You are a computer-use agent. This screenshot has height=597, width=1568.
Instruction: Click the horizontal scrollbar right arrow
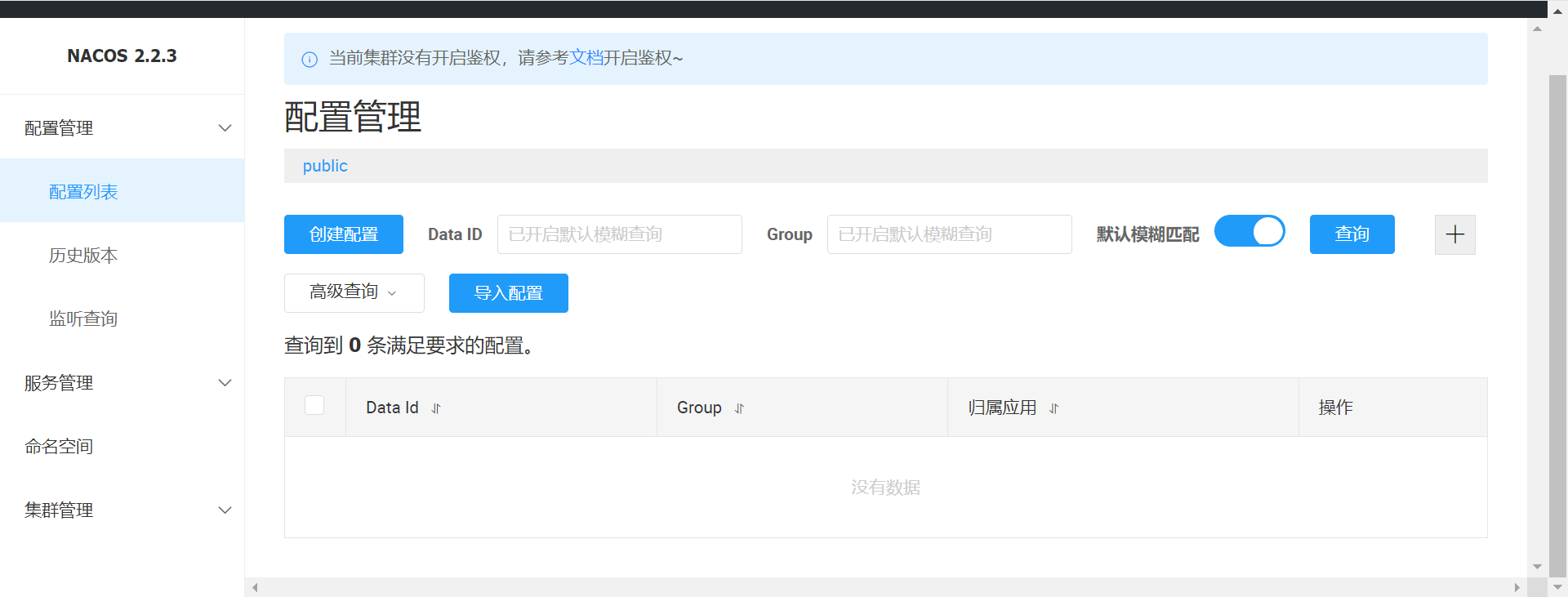tap(1517, 588)
